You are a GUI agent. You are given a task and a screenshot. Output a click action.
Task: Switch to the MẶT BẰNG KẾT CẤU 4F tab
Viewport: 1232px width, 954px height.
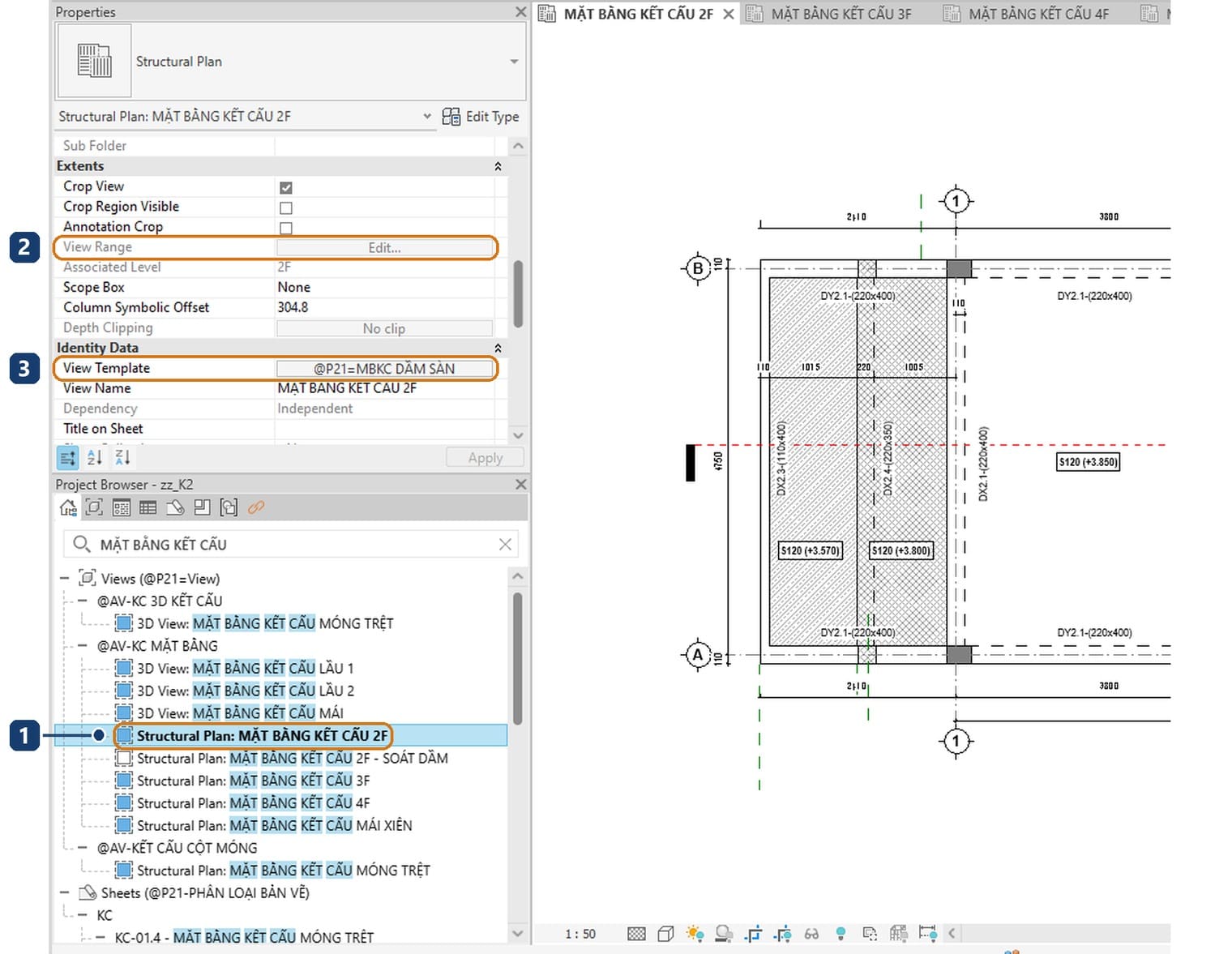coord(1038,14)
